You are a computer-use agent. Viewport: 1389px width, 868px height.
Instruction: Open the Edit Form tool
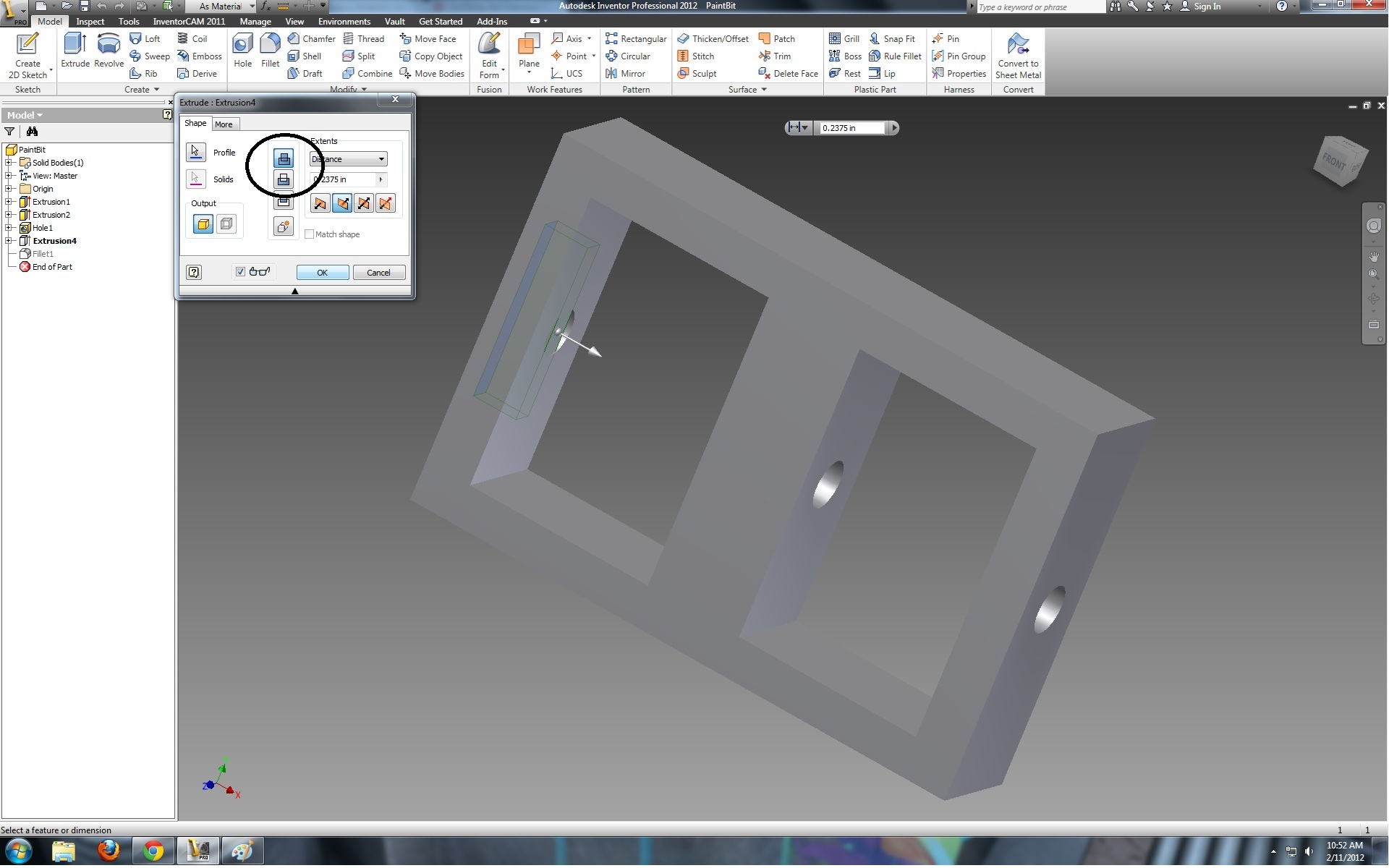click(490, 55)
